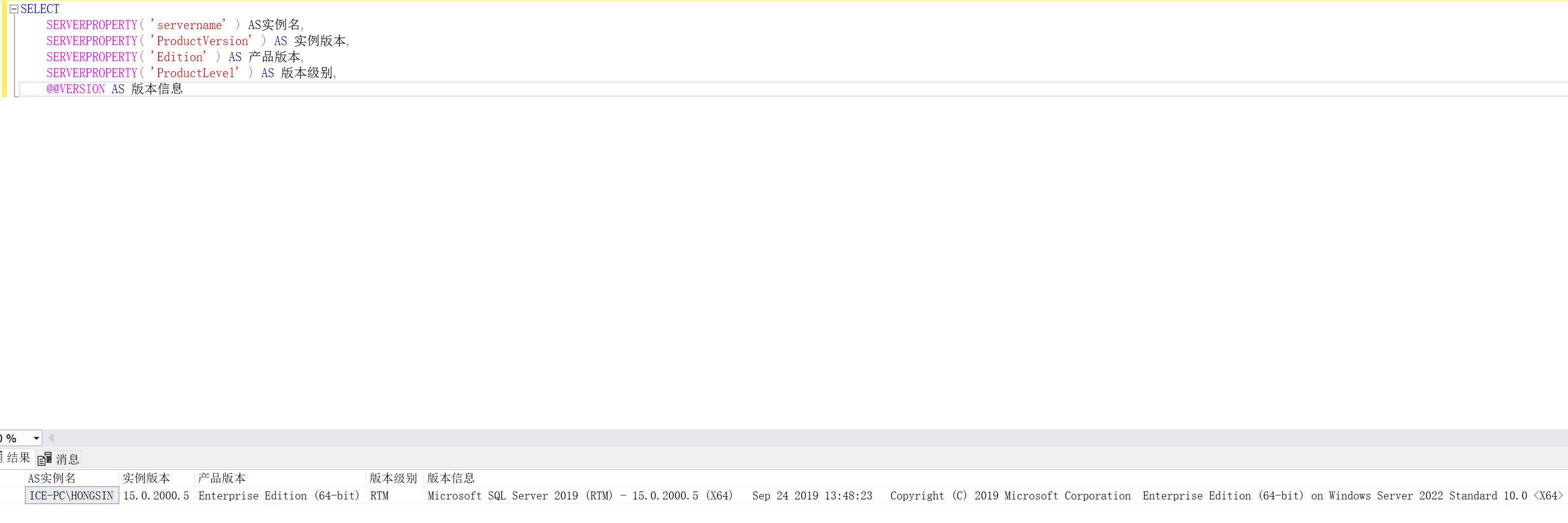Screen dimensions: 1568x523
Task: Select the 15.0.2000.5 version cell
Action: [x=156, y=495]
